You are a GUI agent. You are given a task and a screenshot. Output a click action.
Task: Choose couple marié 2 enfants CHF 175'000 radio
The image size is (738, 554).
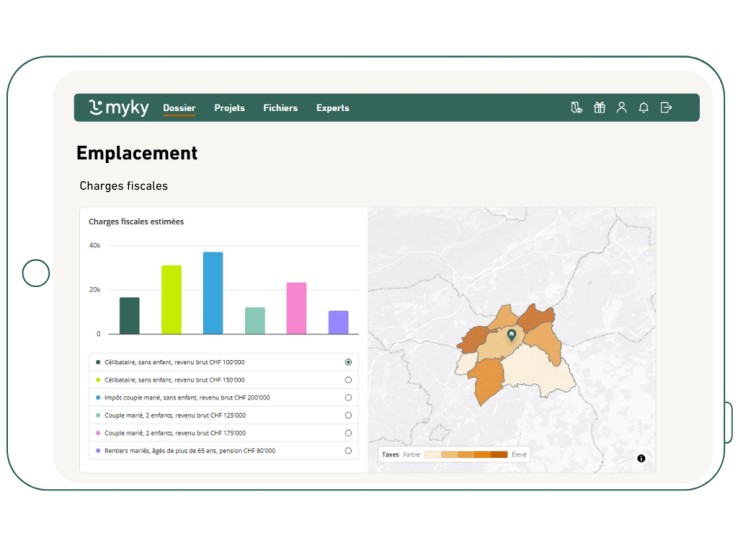click(x=348, y=433)
